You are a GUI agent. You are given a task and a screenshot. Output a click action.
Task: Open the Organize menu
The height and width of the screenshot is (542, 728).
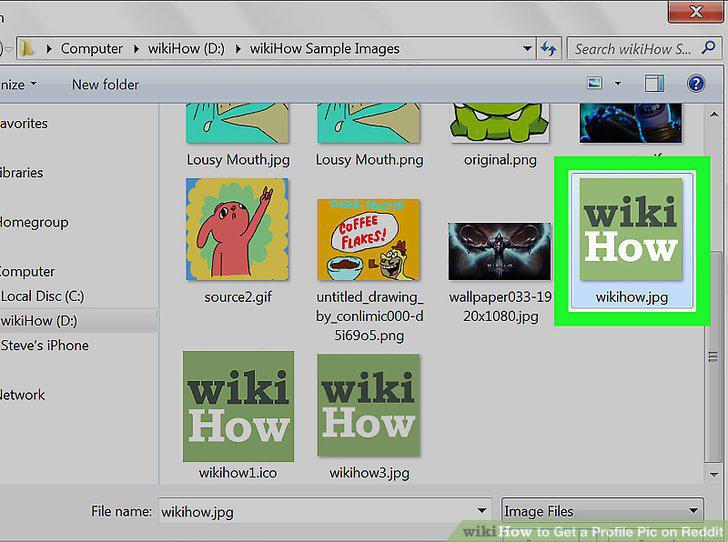tap(18, 85)
